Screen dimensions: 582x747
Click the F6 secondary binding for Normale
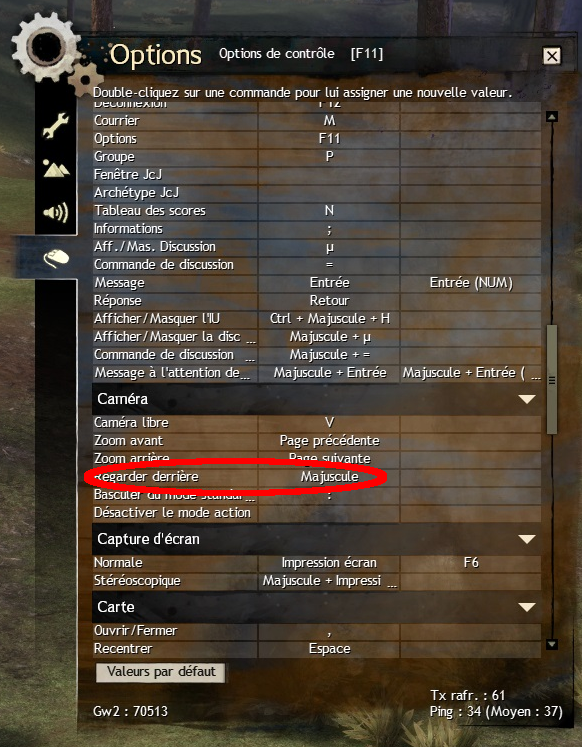[x=471, y=563]
